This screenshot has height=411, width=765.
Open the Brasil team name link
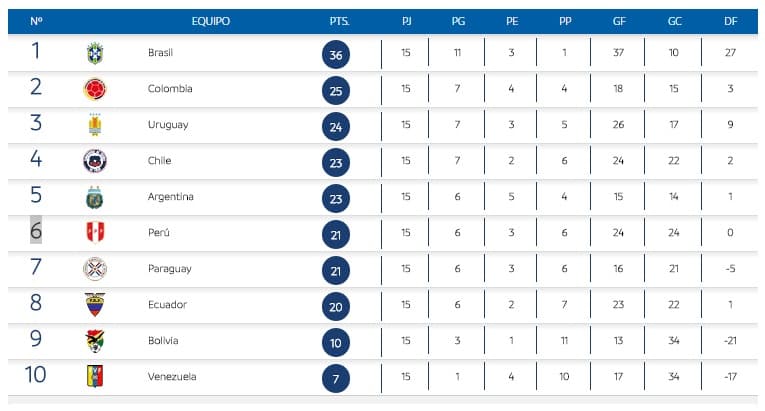pos(161,53)
